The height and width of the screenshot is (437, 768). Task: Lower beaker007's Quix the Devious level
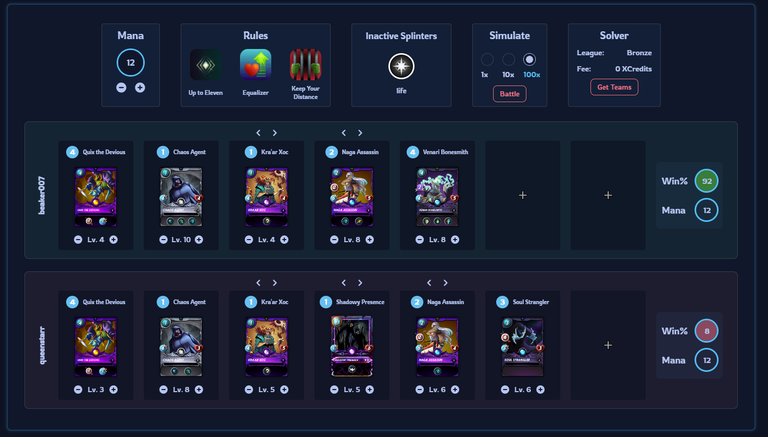tap(78, 240)
